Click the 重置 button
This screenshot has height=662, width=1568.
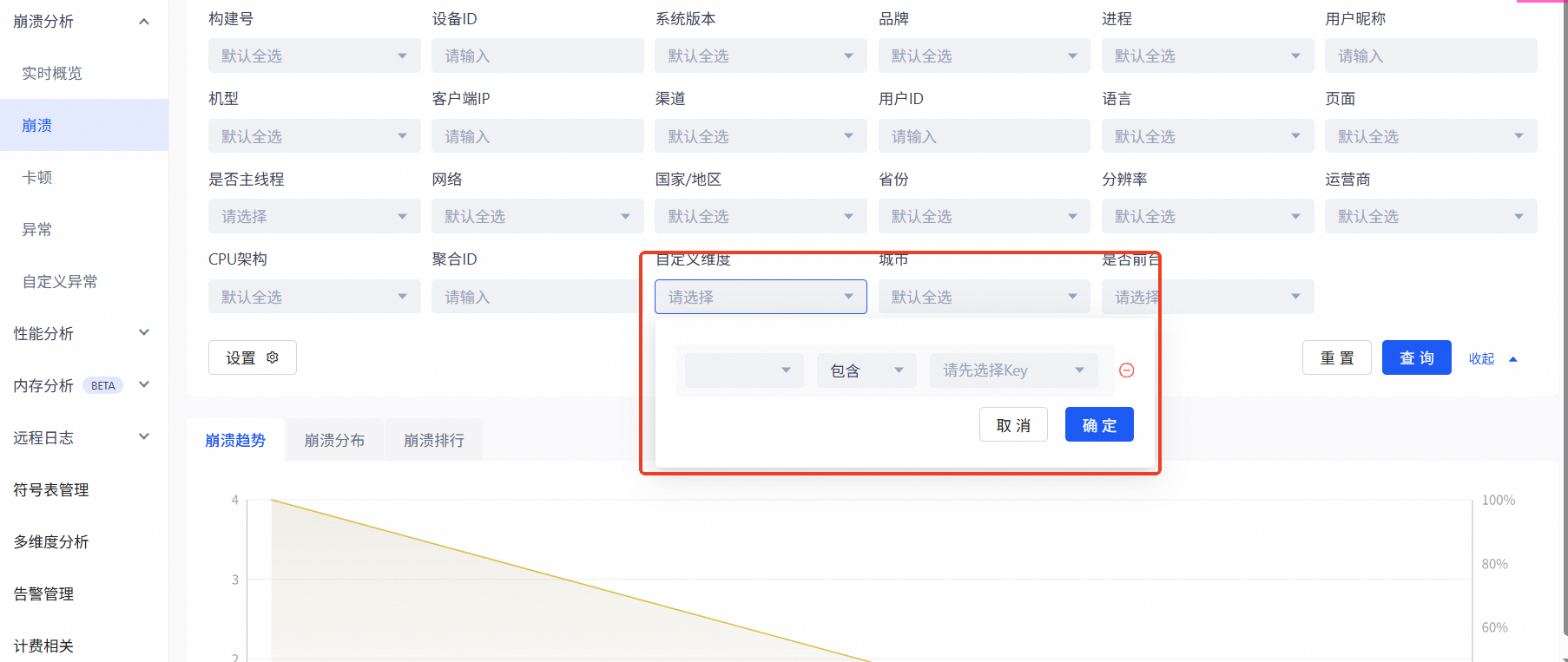coord(1337,357)
